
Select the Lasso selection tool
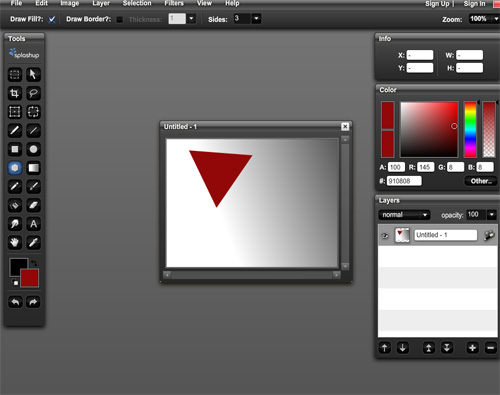[x=33, y=93]
